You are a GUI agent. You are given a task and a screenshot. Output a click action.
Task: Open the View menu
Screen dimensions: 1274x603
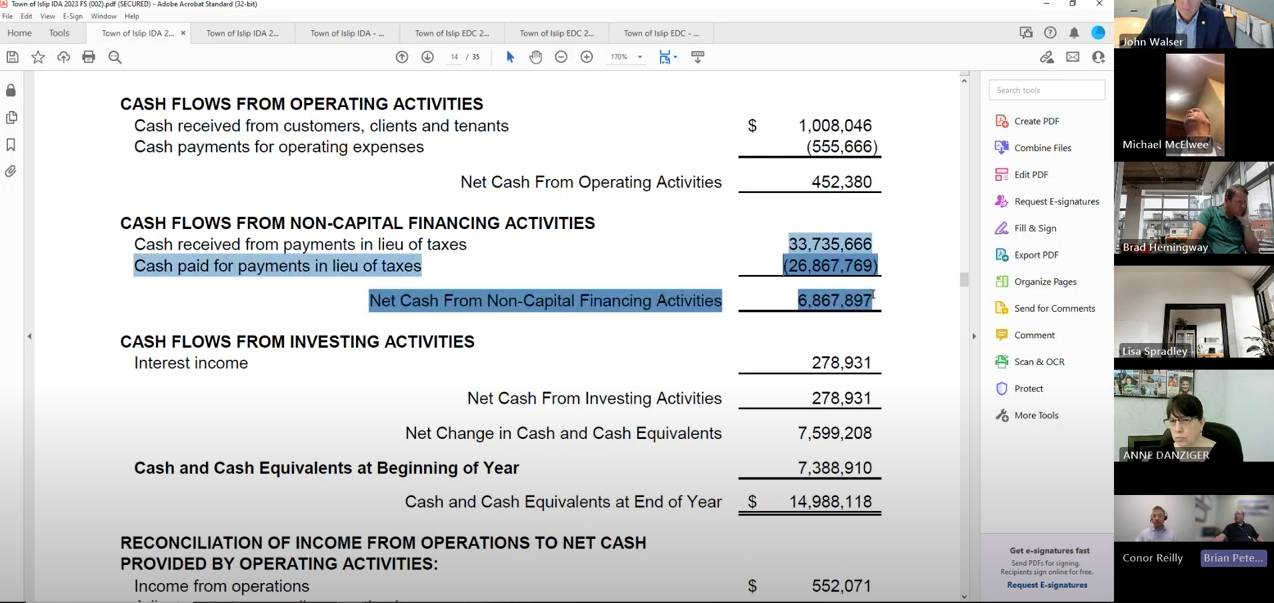click(x=47, y=16)
